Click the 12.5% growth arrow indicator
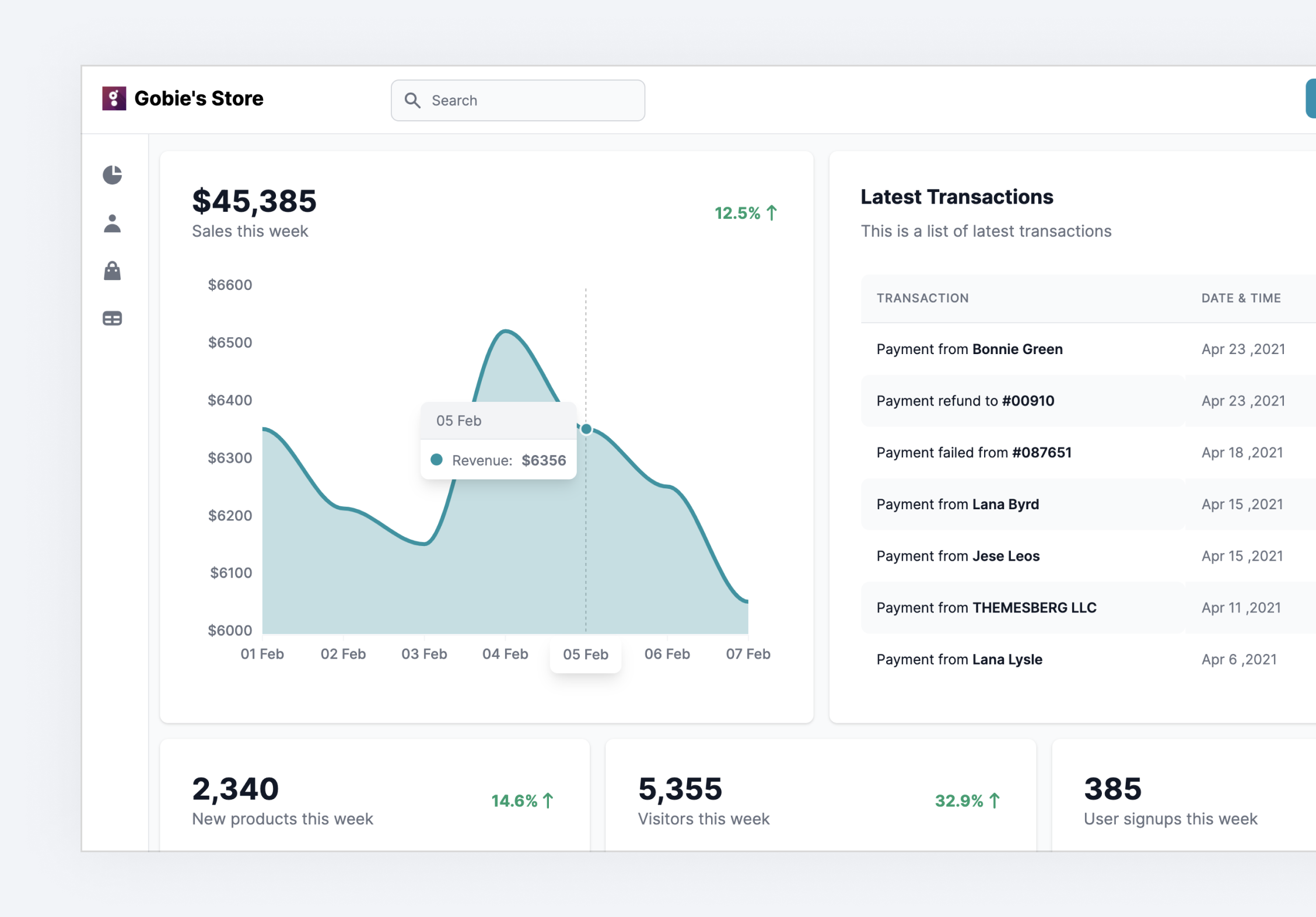 pos(772,213)
